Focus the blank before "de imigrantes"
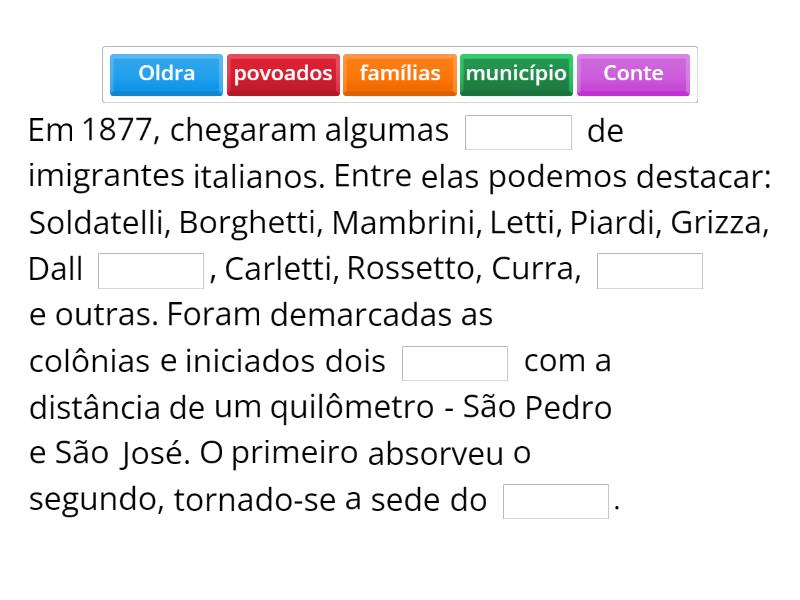This screenshot has height=600, width=800. [x=519, y=132]
